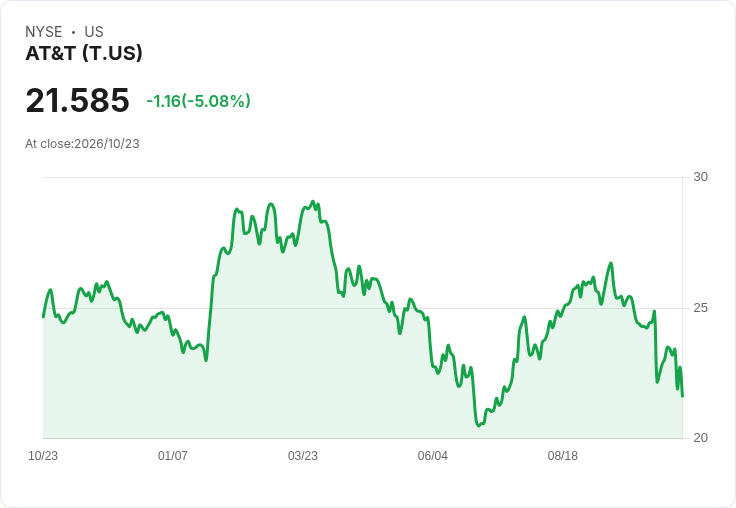Click the At close:2026/10/23 timestamp
736x508 pixels.
point(82,144)
